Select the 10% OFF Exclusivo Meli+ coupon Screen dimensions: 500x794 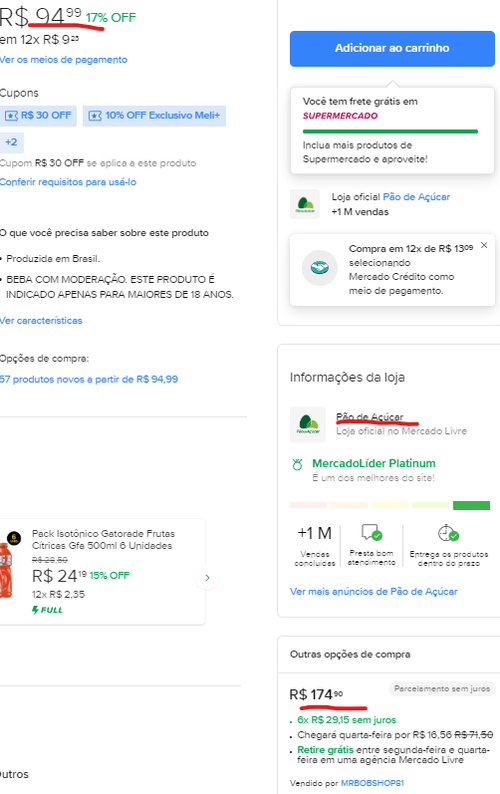(155, 115)
